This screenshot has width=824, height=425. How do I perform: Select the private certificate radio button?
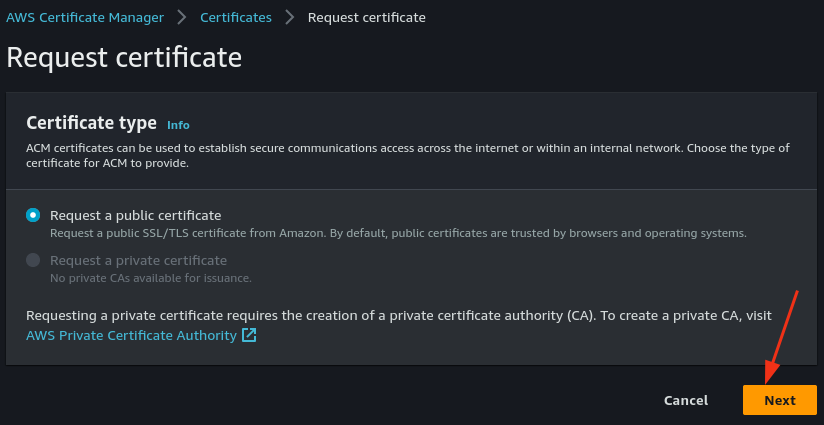[34, 260]
